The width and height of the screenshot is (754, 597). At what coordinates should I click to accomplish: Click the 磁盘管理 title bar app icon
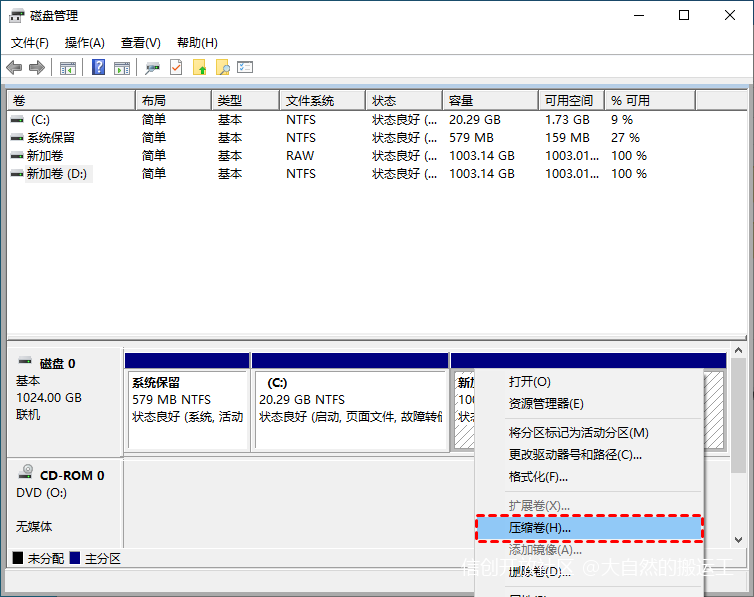tap(16, 16)
